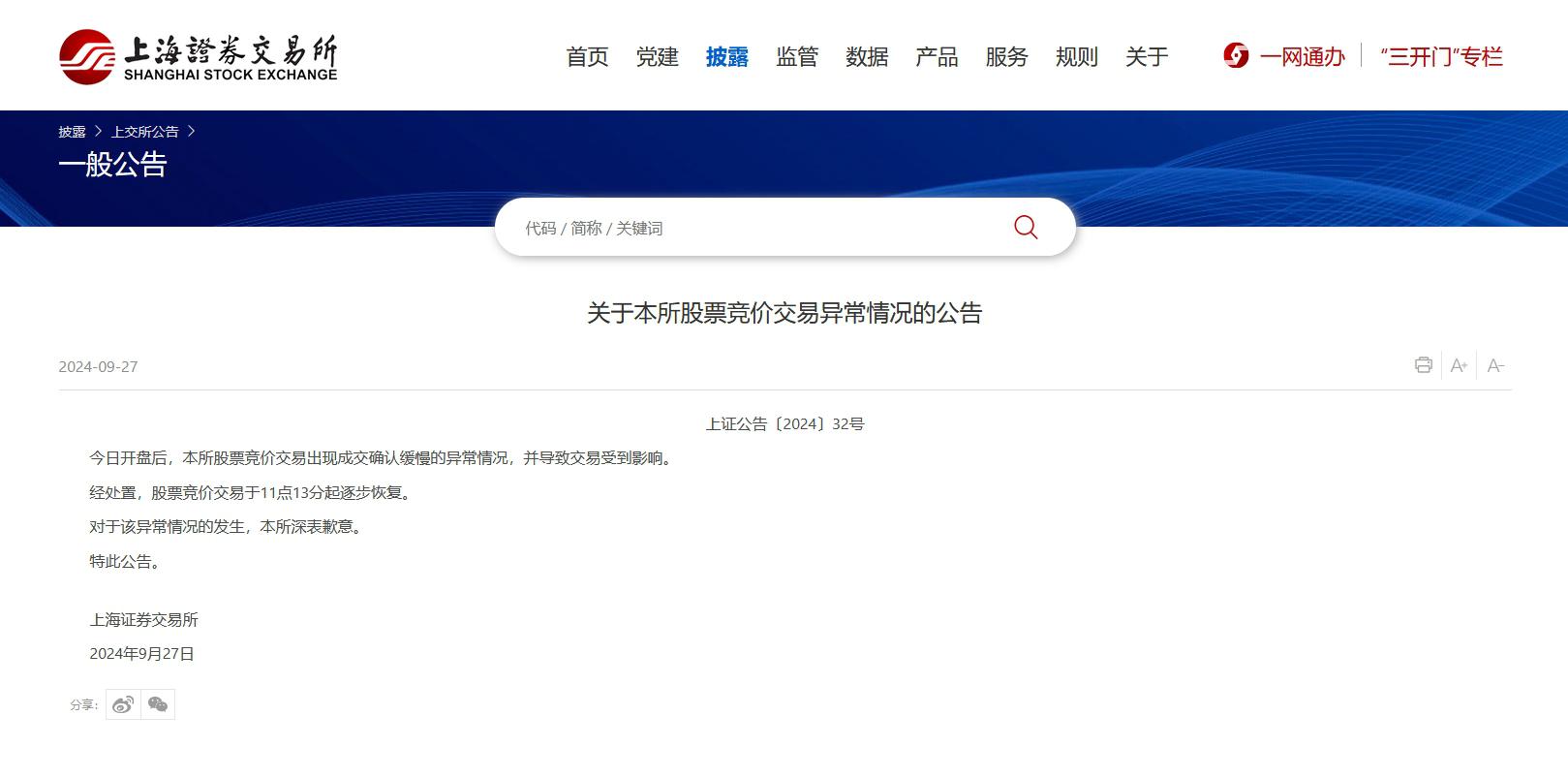Open the 披露 menu item
The height and width of the screenshot is (778, 1568).
pos(726,57)
